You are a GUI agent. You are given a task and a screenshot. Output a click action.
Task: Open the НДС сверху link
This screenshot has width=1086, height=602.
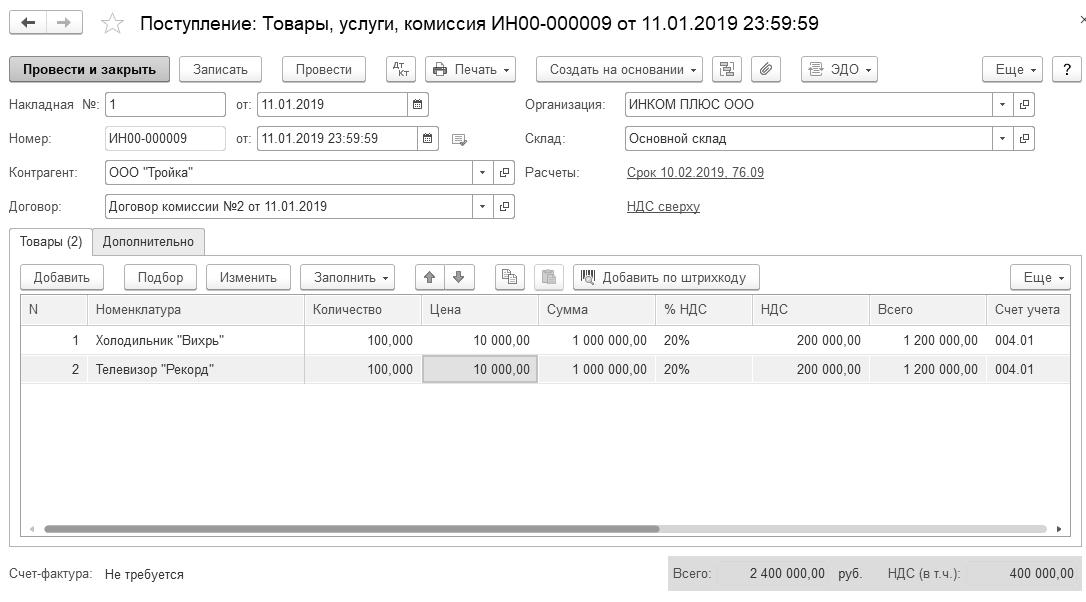click(x=664, y=206)
